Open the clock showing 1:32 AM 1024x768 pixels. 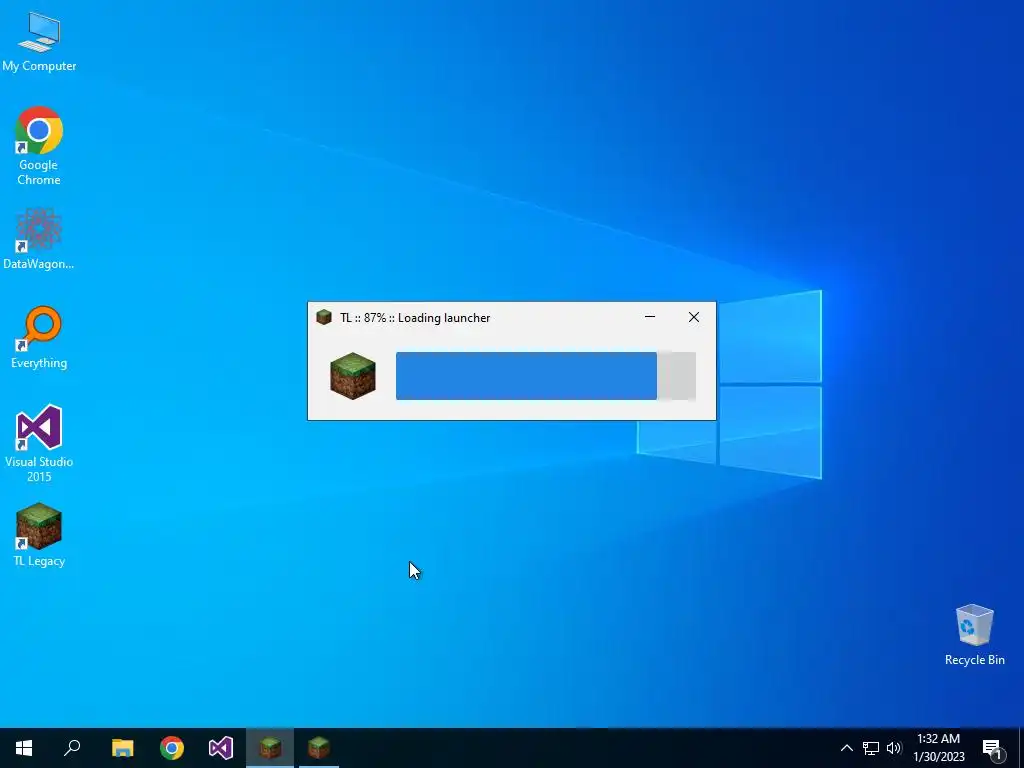pos(938,748)
